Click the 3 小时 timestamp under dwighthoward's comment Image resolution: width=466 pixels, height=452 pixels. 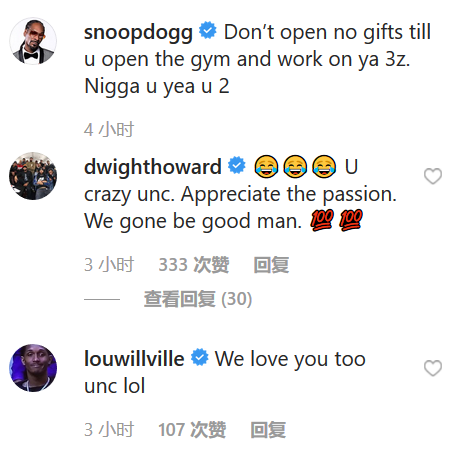[109, 265]
